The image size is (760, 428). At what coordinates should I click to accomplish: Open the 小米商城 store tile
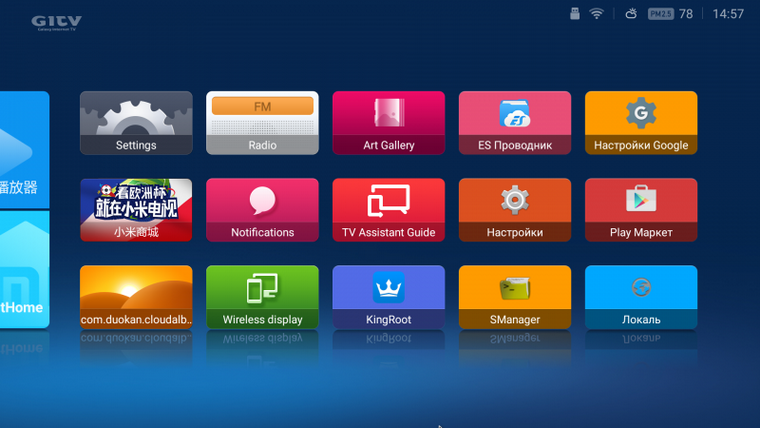136,210
